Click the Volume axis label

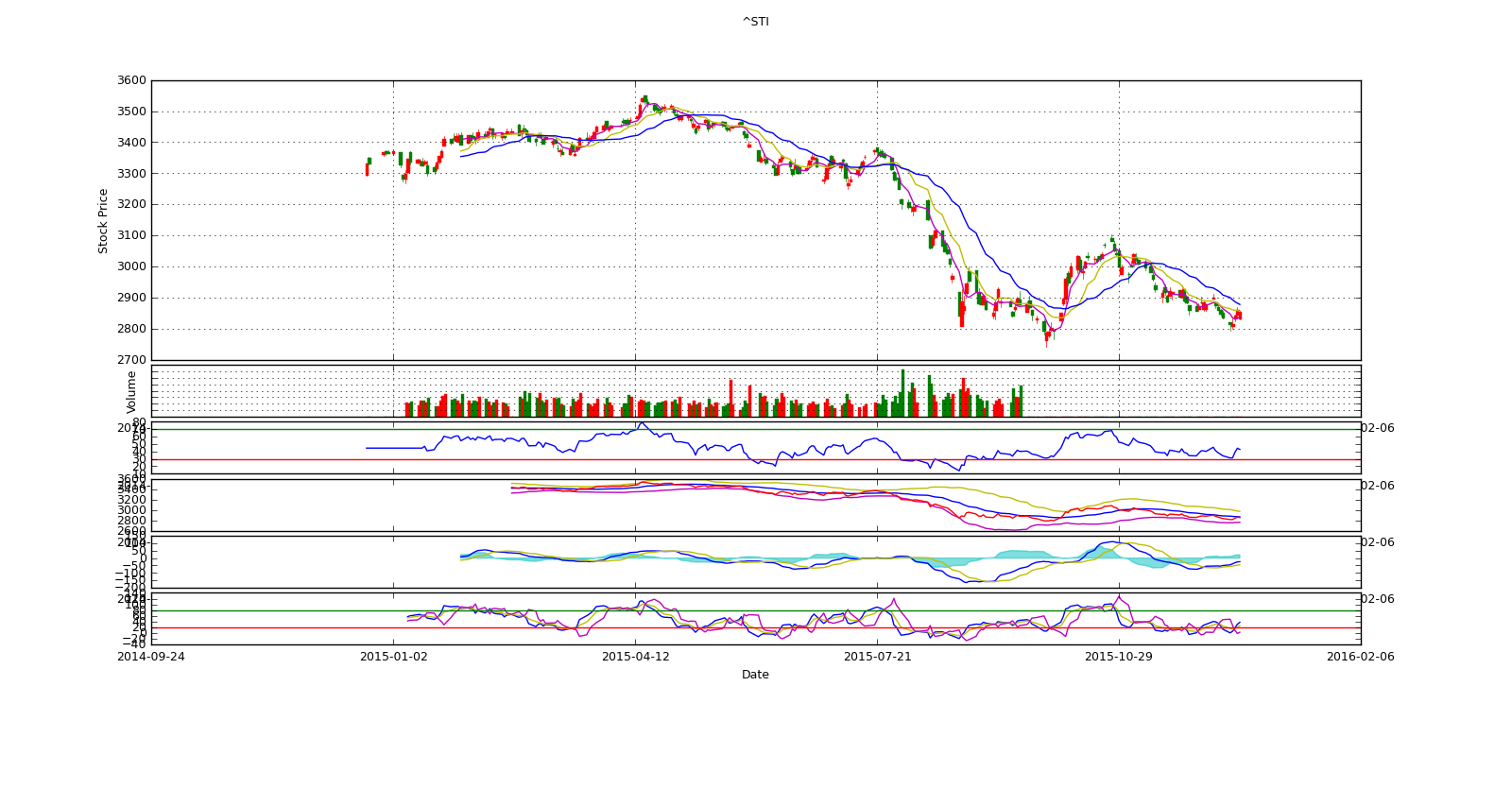click(131, 391)
